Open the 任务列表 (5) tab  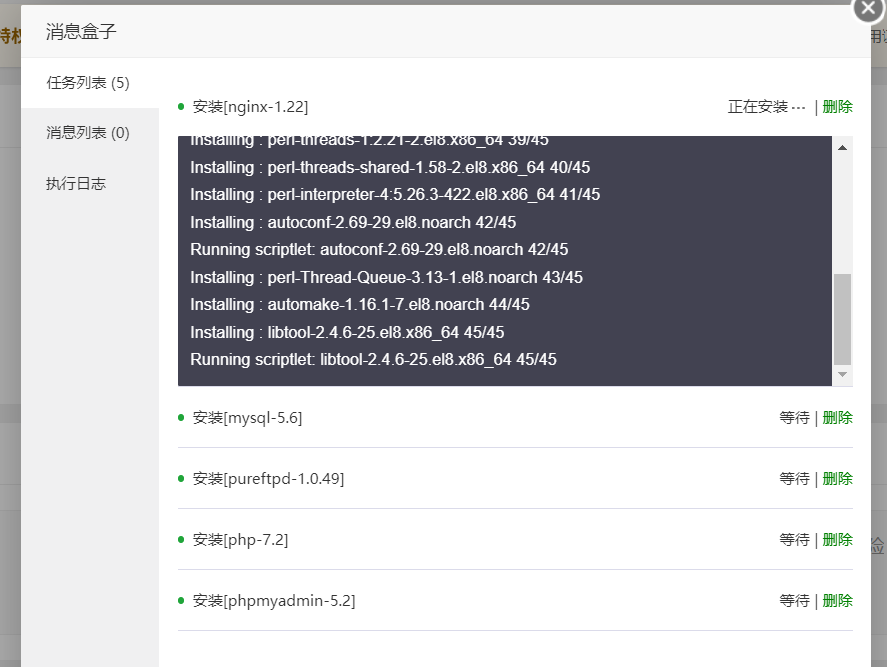click(x=90, y=83)
